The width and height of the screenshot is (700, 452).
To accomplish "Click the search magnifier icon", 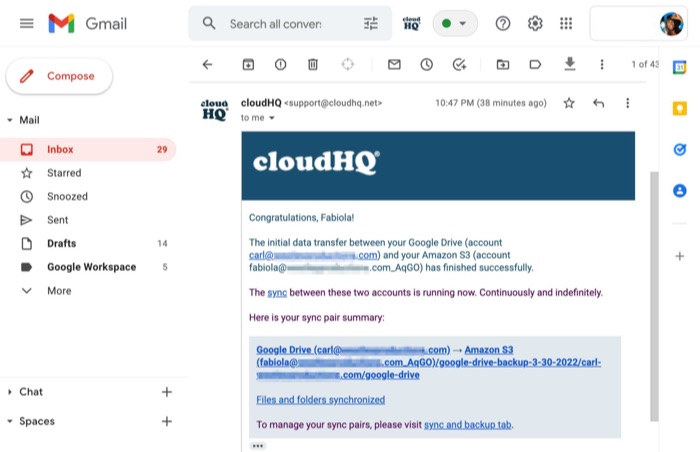I will point(209,23).
